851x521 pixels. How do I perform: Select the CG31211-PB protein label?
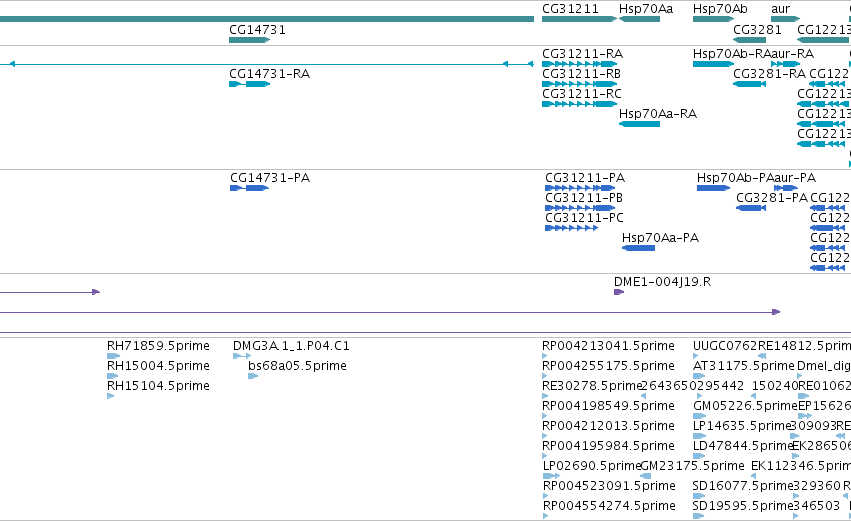pos(584,198)
